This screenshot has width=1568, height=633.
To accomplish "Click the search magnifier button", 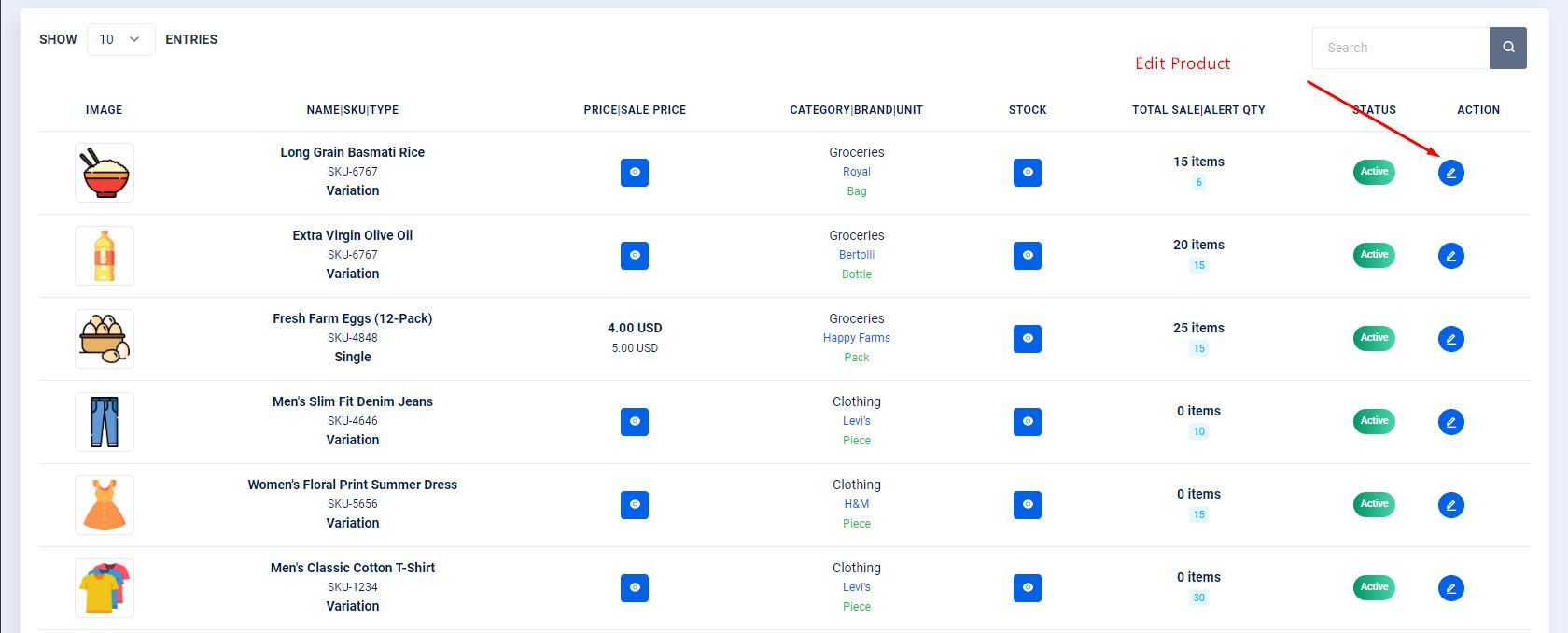I will click(x=1507, y=48).
